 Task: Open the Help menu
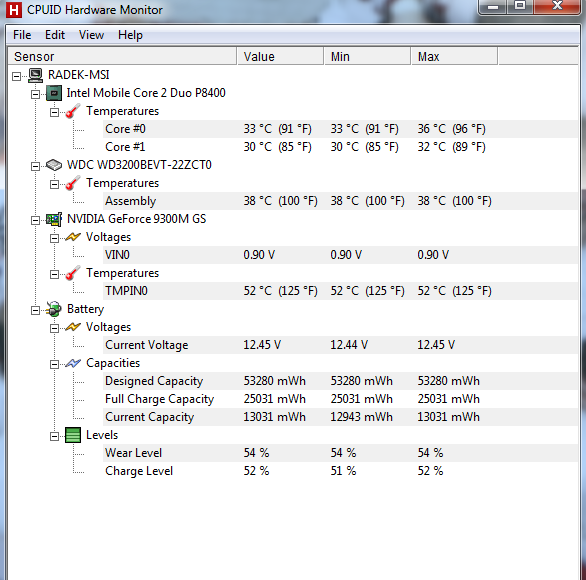130,35
